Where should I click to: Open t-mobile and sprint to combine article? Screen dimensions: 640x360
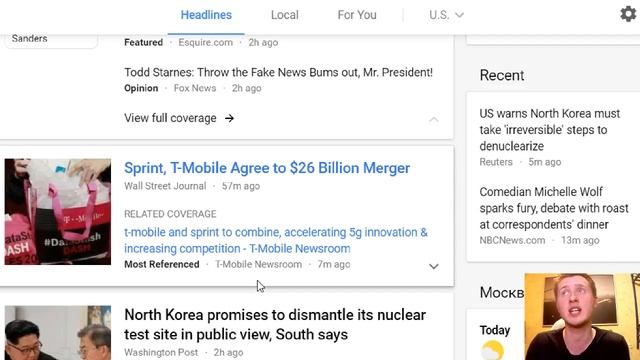click(276, 240)
